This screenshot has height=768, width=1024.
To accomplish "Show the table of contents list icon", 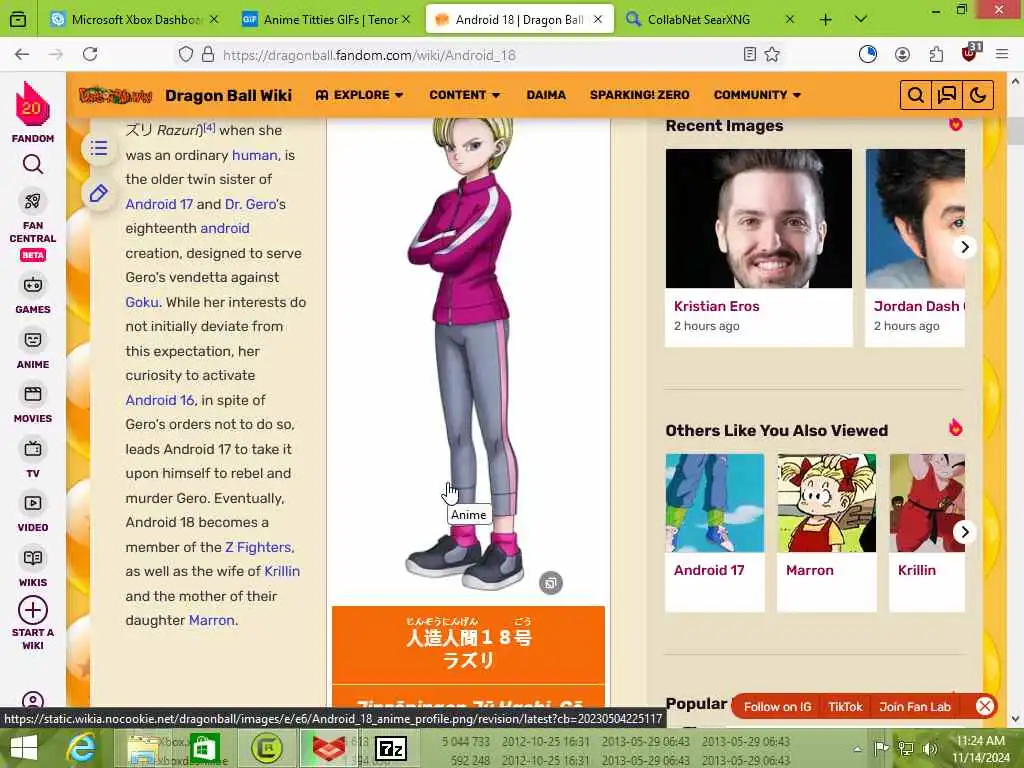I will pyautogui.click(x=99, y=148).
